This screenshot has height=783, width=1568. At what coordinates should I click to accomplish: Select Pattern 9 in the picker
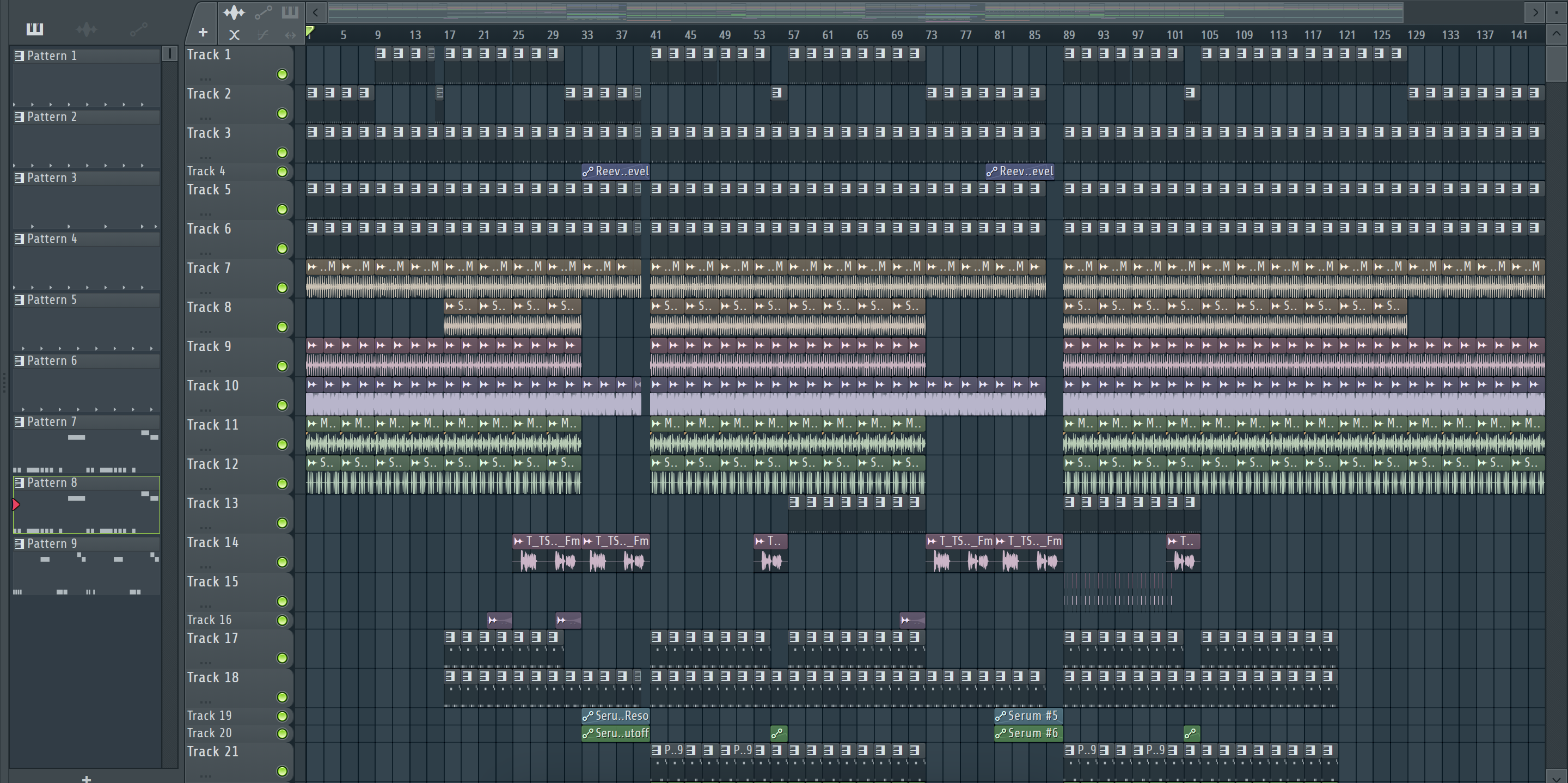52,544
